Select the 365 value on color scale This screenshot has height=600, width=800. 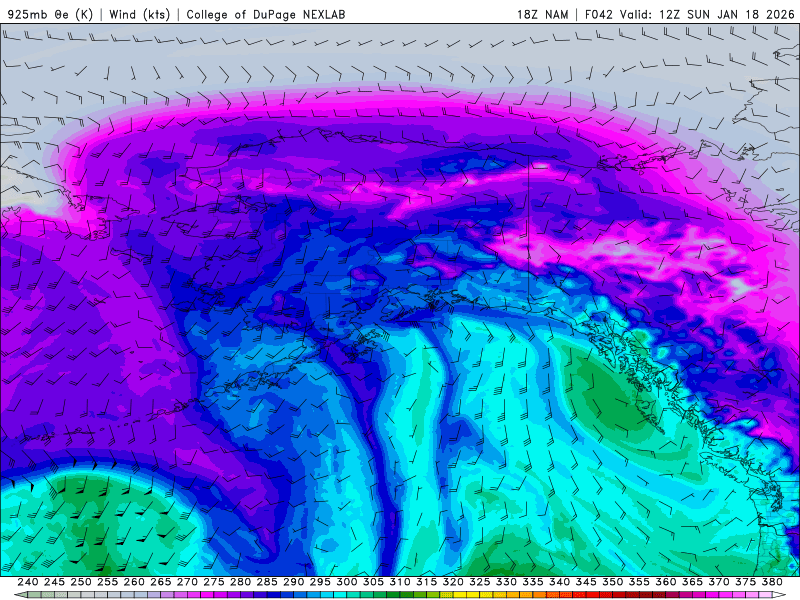[692, 582]
